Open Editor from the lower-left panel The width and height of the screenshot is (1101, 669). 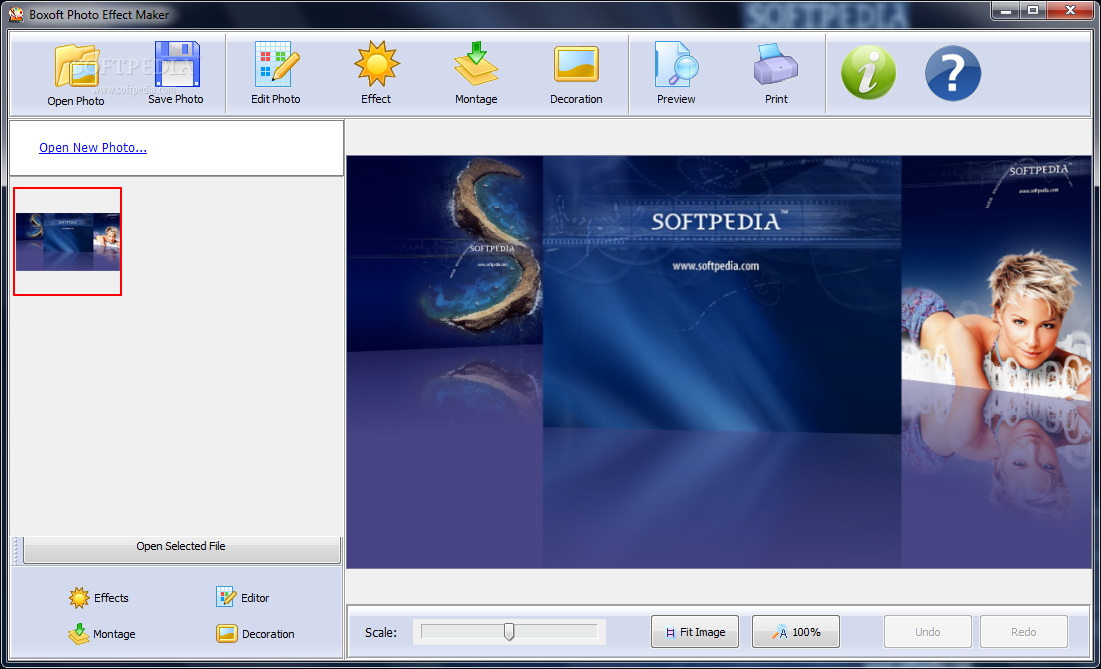click(243, 598)
